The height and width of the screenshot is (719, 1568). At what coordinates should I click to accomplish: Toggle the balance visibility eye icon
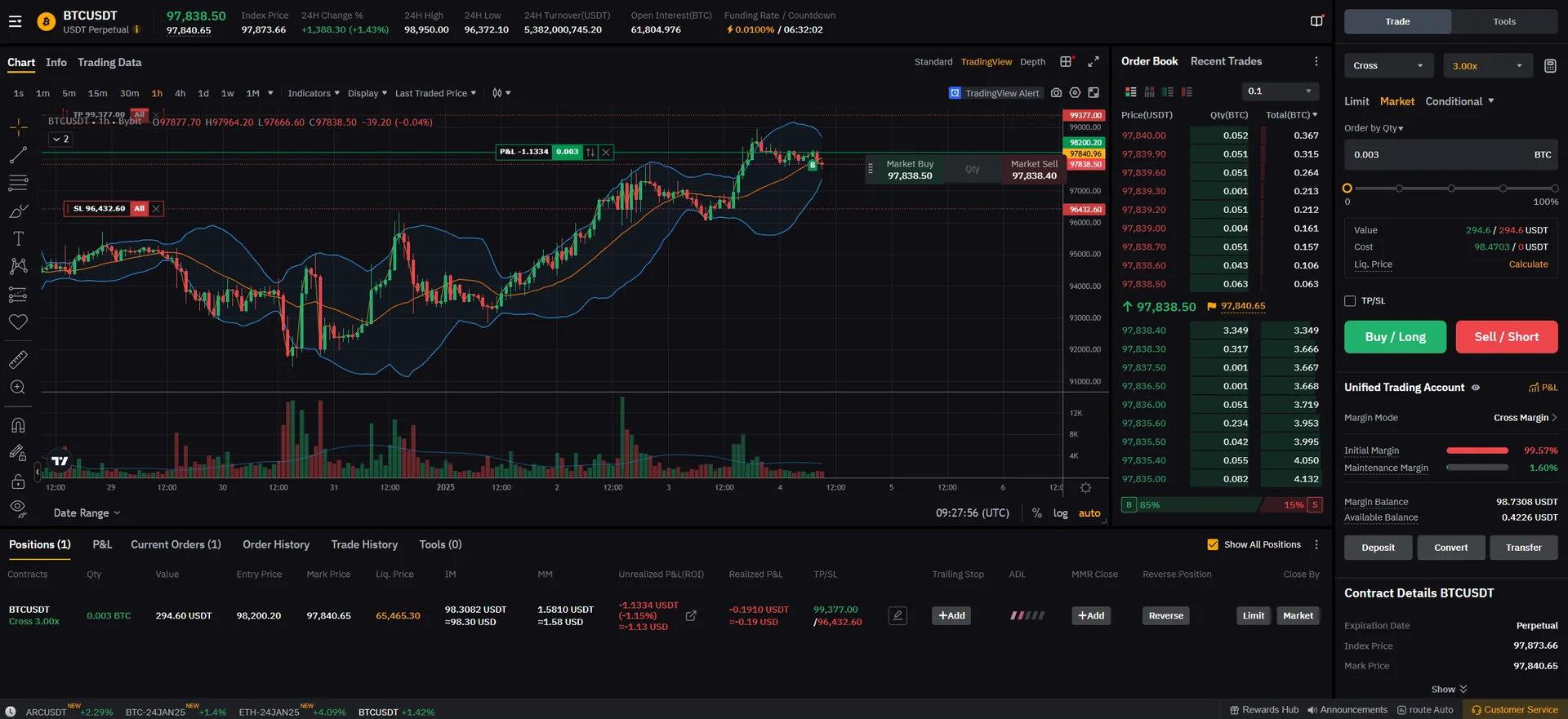[x=1476, y=388]
